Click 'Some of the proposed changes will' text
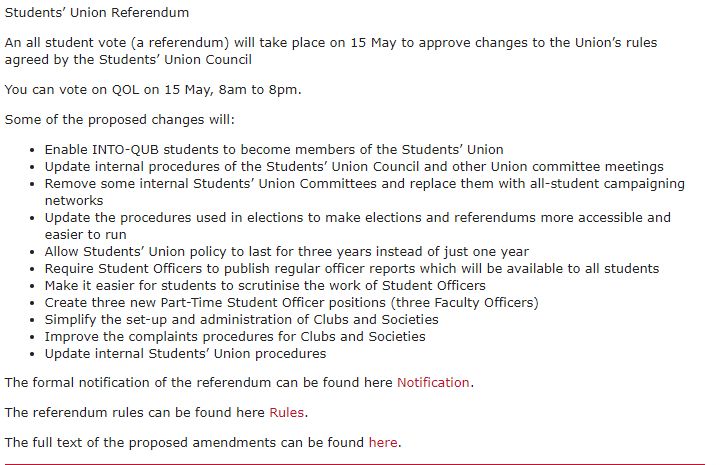Screen dimensions: 725x465 click(120, 120)
